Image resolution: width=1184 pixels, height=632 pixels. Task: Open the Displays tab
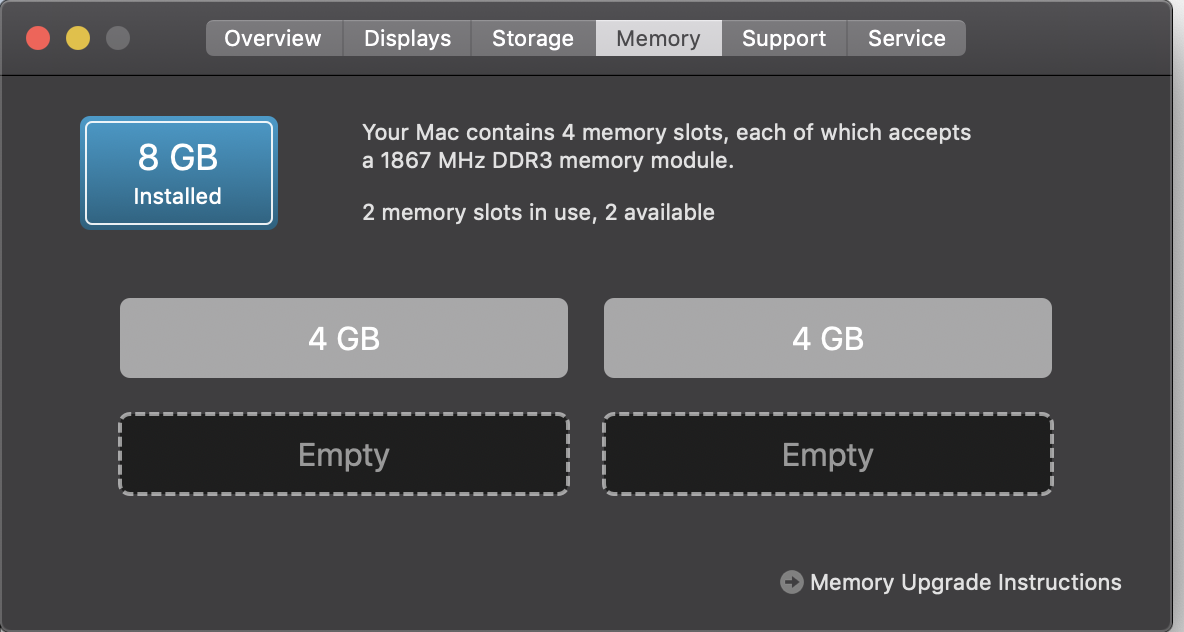pyautogui.click(x=408, y=39)
